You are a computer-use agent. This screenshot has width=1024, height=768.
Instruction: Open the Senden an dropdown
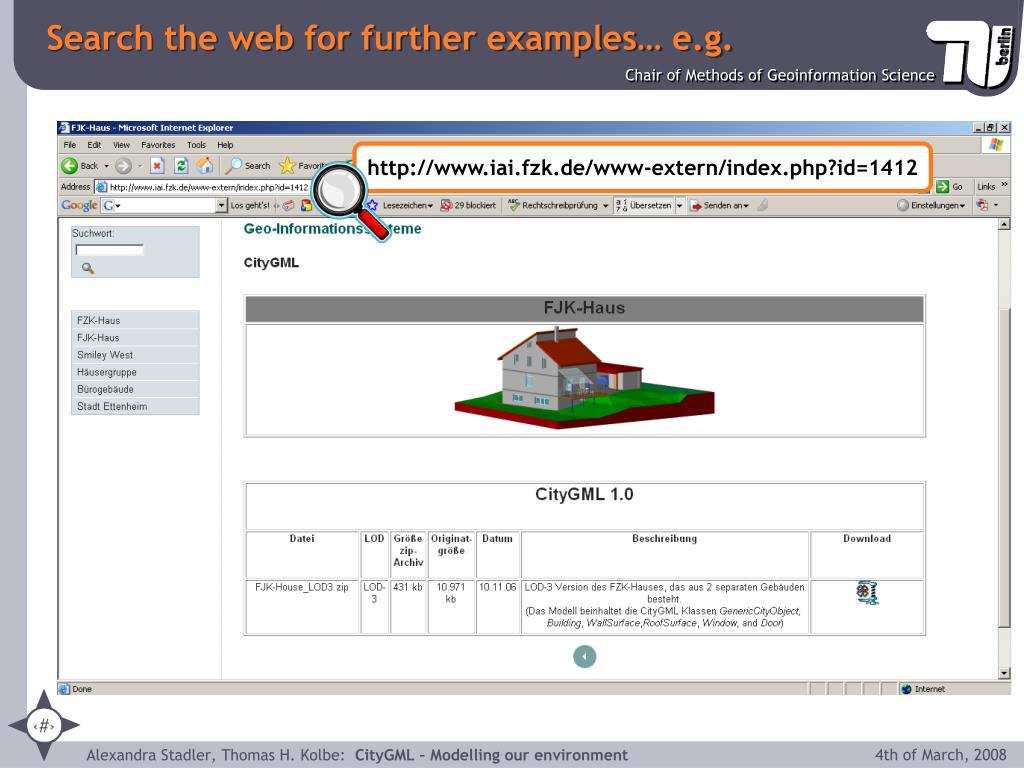coord(726,205)
